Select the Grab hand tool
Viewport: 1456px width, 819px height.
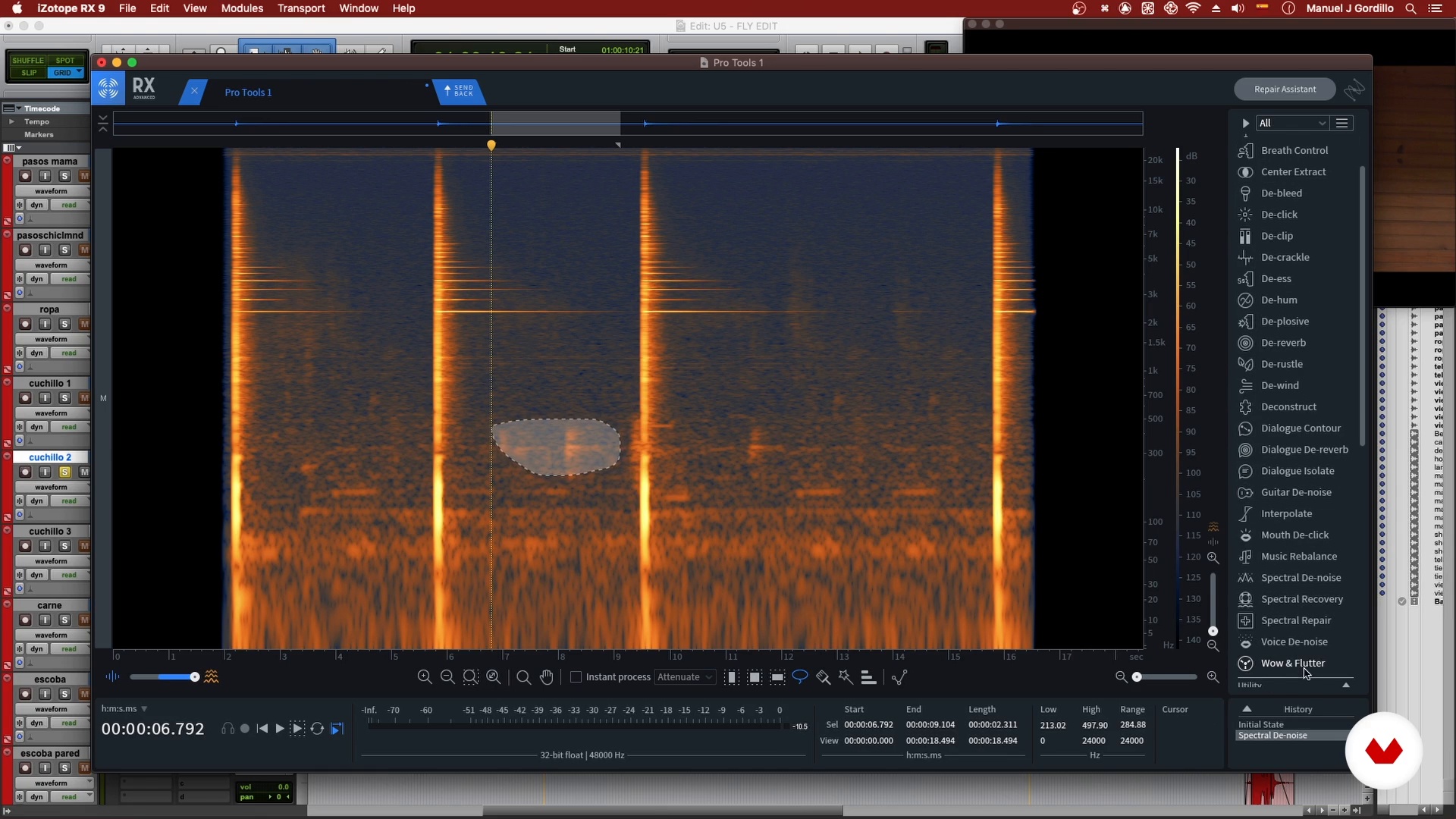547,676
